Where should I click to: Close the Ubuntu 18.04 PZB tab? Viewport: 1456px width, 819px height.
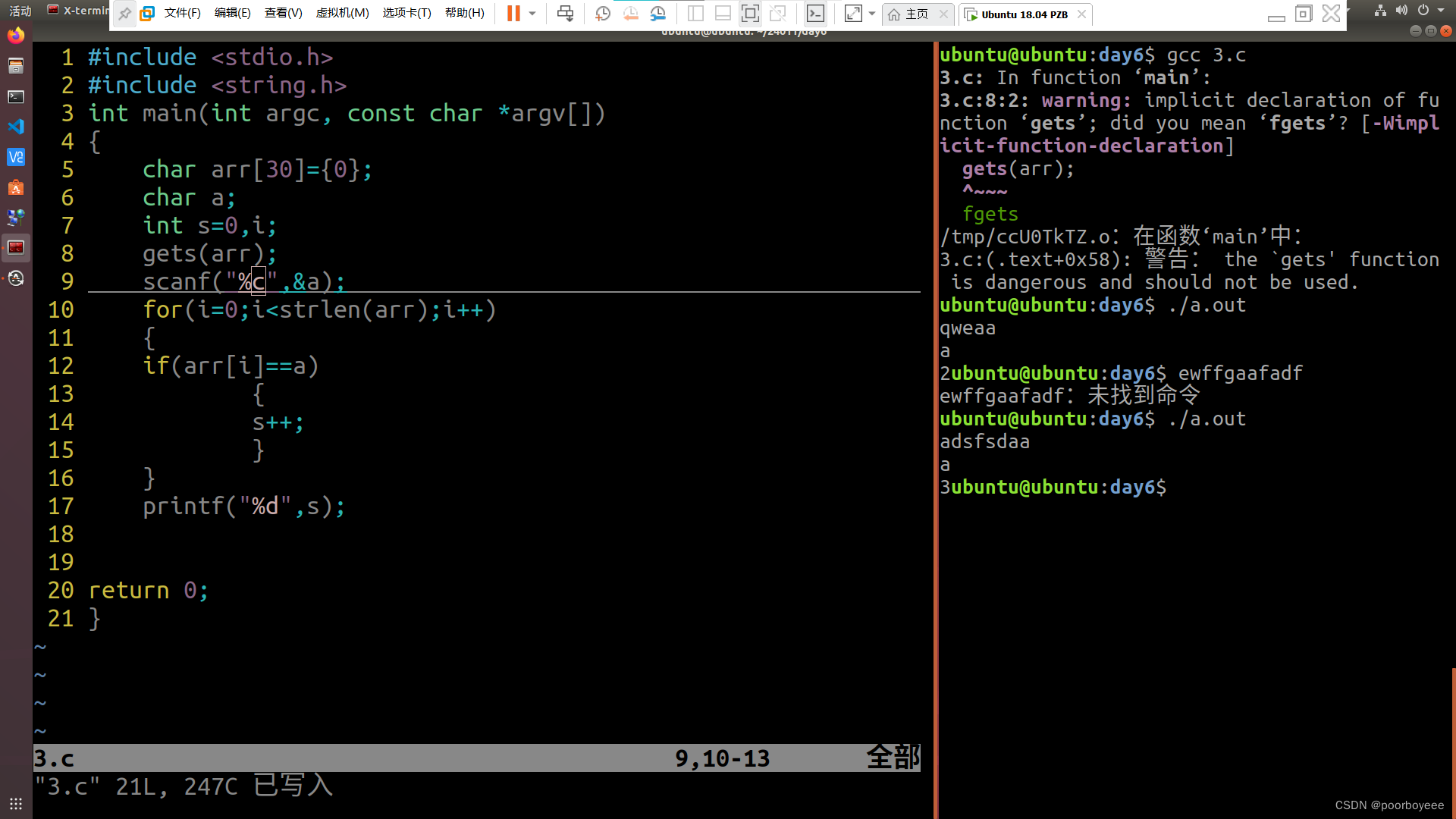tap(1081, 14)
